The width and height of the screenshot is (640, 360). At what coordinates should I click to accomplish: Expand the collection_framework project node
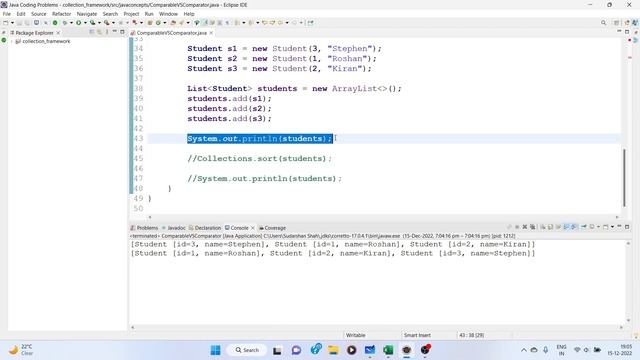point(11,41)
